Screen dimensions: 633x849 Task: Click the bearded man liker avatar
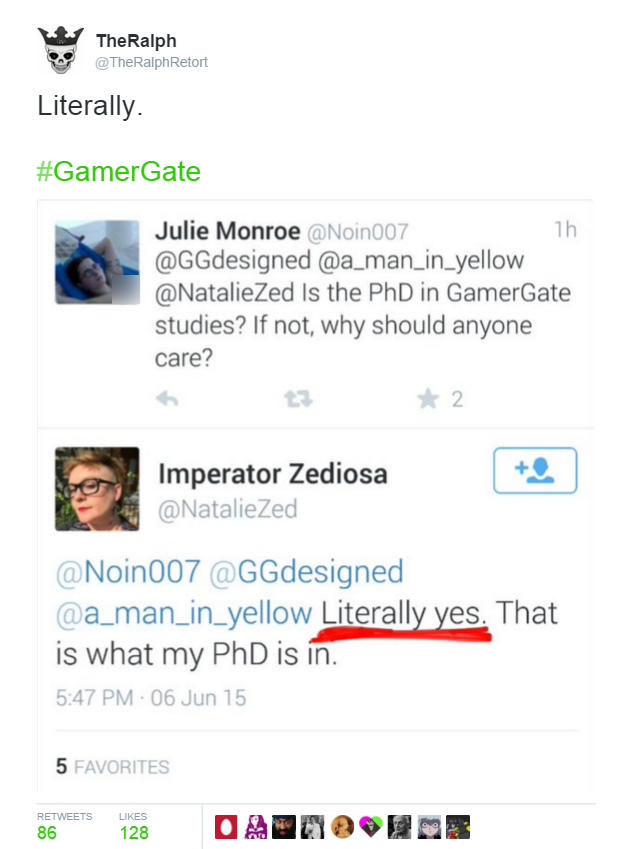pyautogui.click(x=284, y=827)
